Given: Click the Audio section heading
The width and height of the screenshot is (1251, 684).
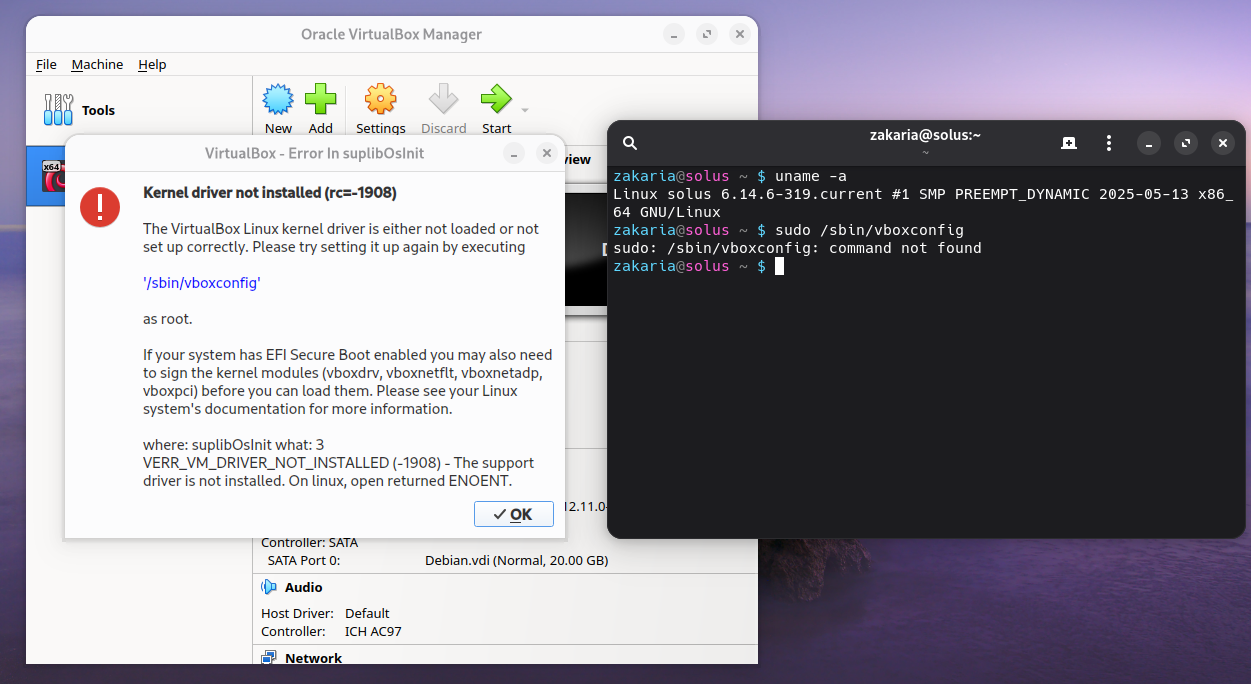Looking at the screenshot, I should click(x=304, y=587).
